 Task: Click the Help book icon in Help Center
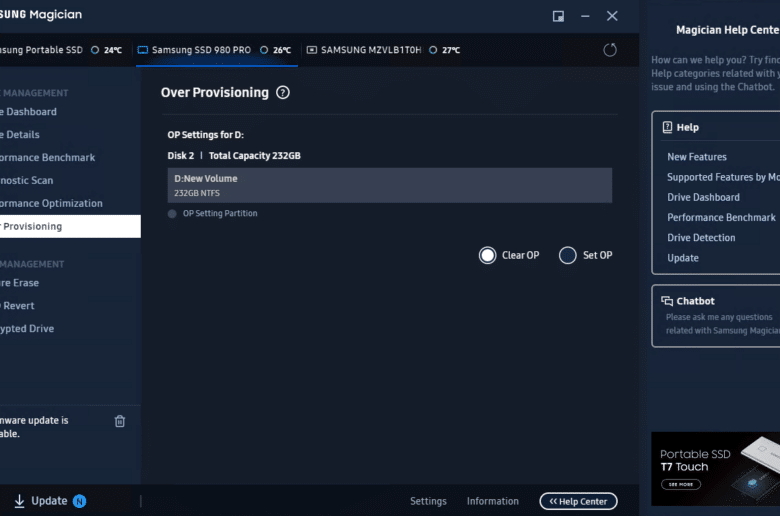click(x=667, y=127)
